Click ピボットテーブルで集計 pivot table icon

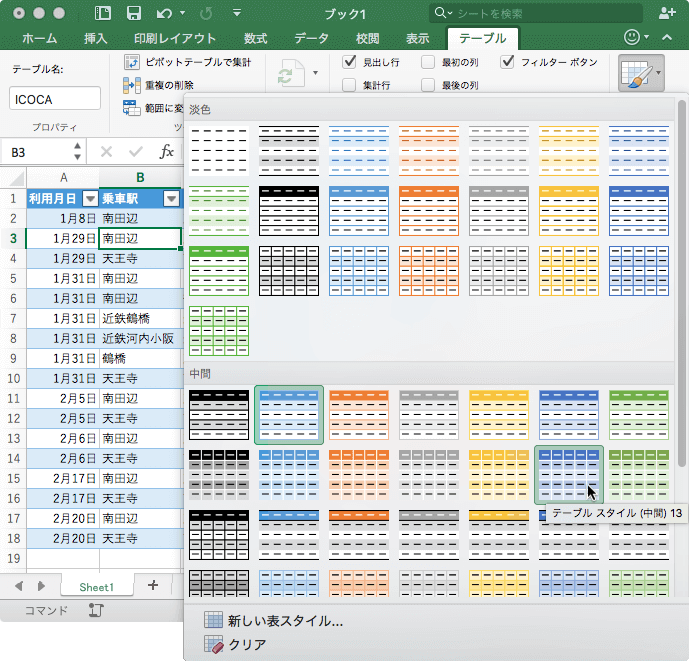point(132,62)
